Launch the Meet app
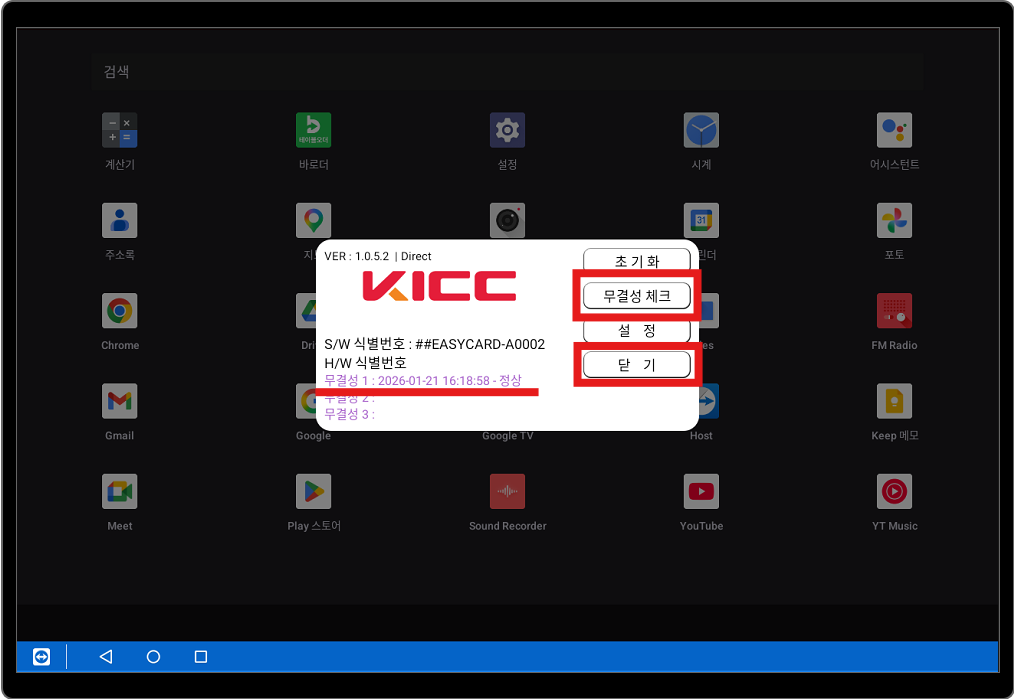Image resolution: width=1014 pixels, height=699 pixels. pyautogui.click(x=120, y=492)
